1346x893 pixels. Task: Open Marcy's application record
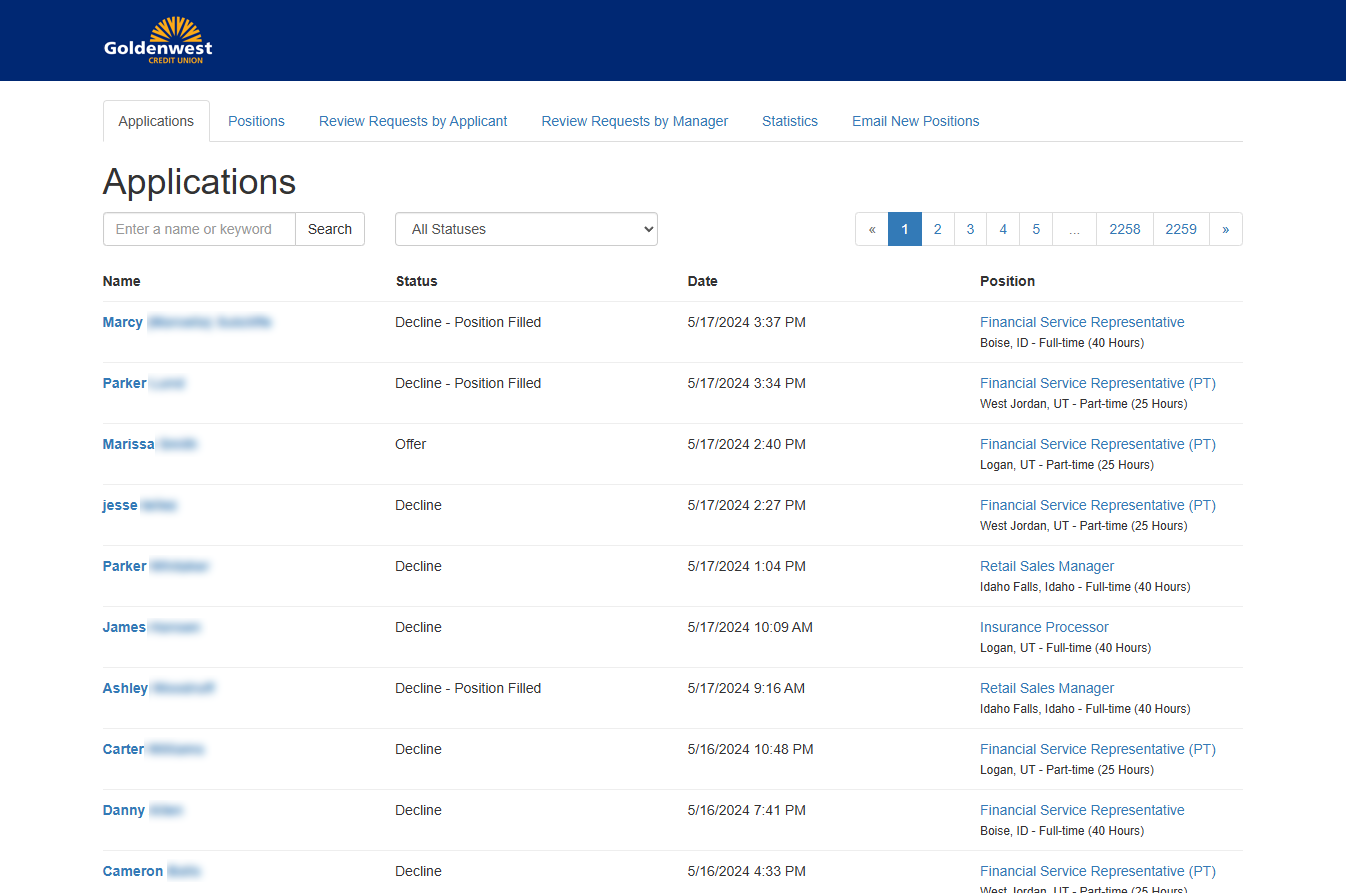point(123,322)
